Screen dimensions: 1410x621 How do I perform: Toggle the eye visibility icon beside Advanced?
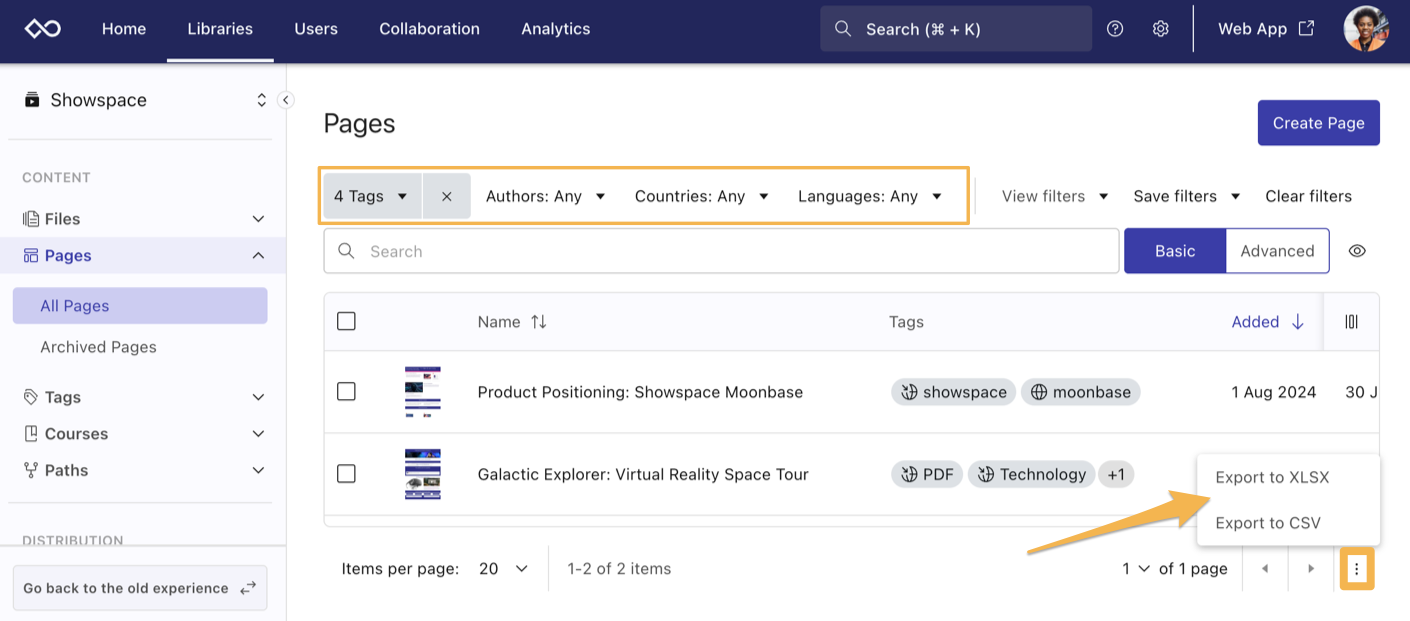click(x=1357, y=251)
